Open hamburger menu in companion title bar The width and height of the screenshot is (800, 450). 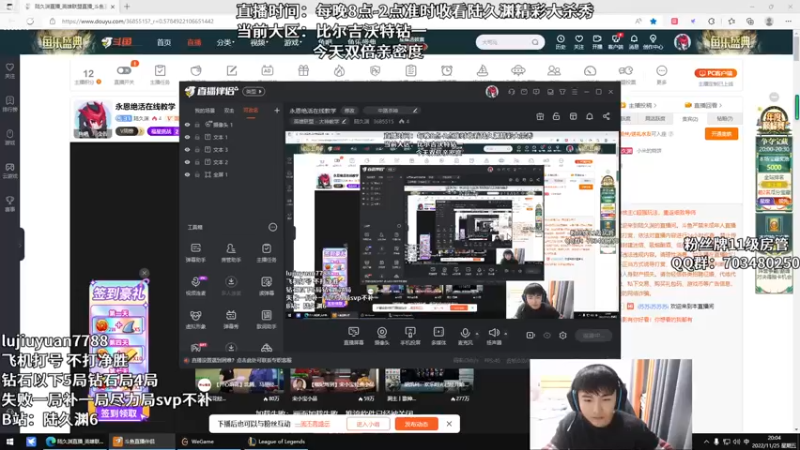pos(574,92)
